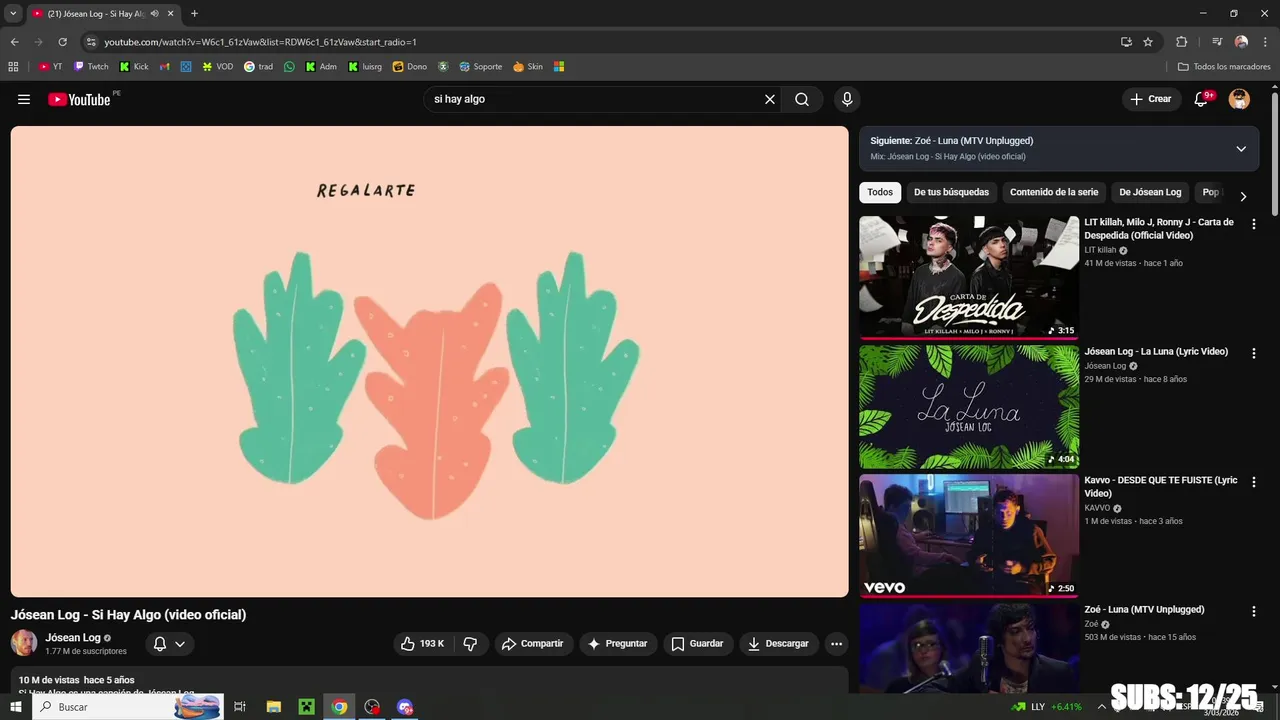The height and width of the screenshot is (720, 1280).
Task: Open the Jósean Log channel name link
Action: (73, 638)
